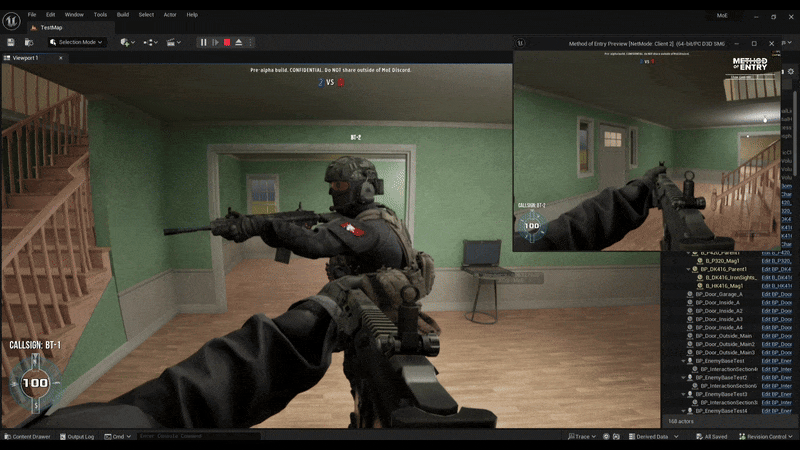
Task: Select B_HK416_Mag1 in the outliner
Action: (724, 286)
